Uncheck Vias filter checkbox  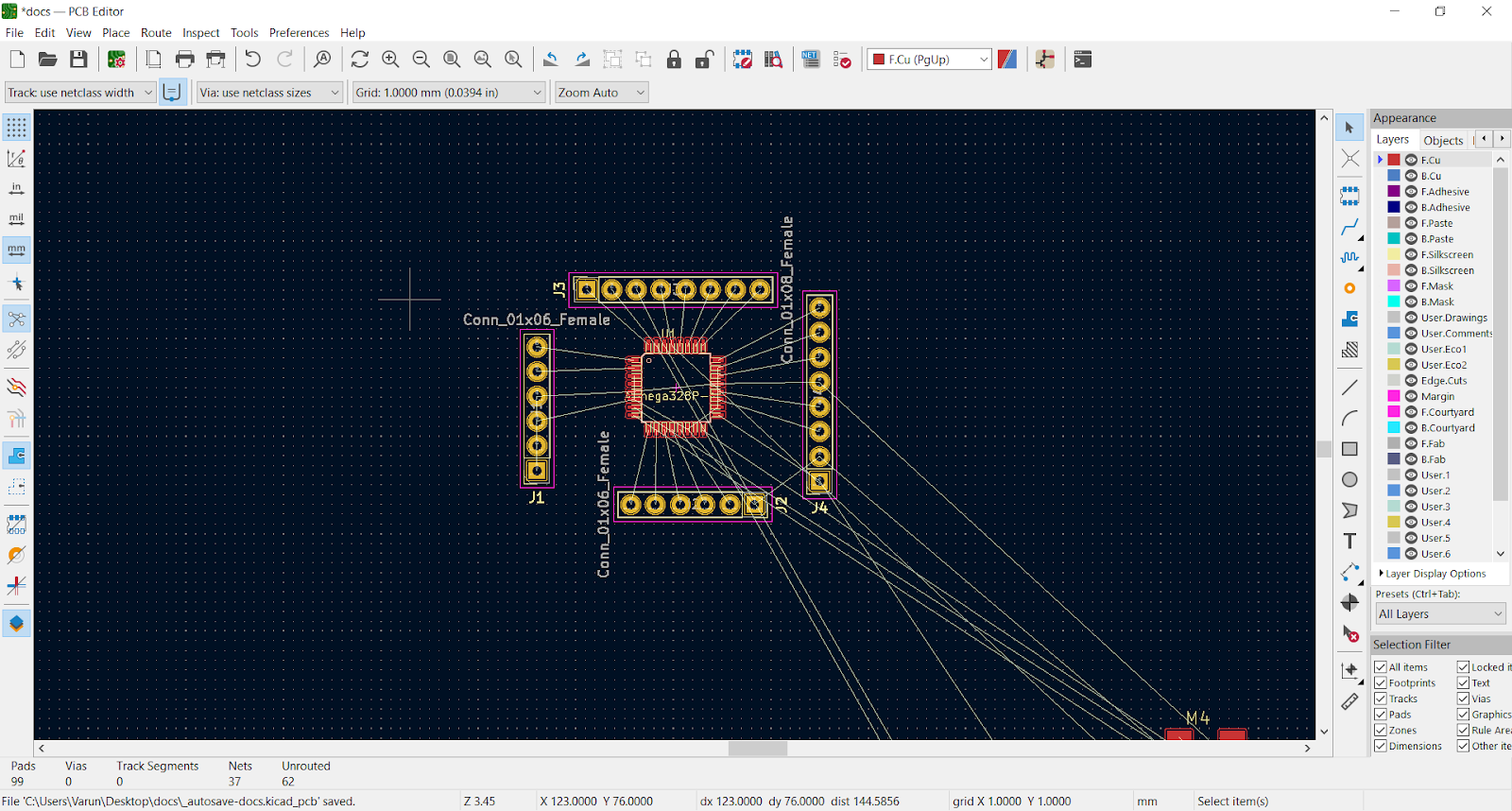tap(1463, 699)
